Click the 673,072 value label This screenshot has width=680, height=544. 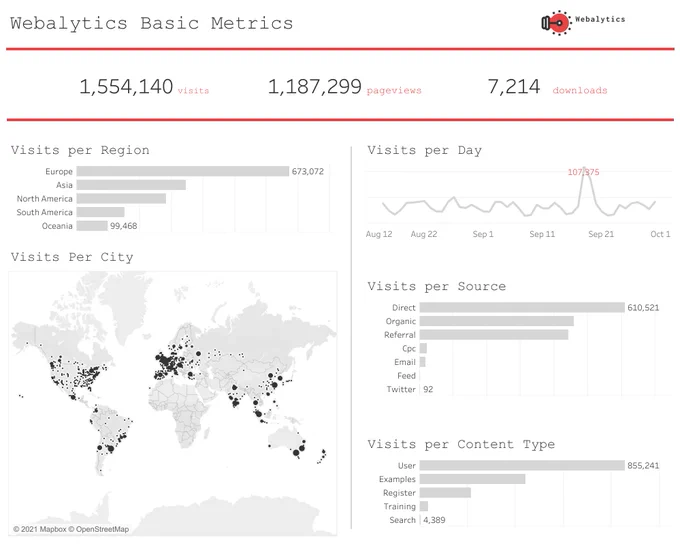307,171
